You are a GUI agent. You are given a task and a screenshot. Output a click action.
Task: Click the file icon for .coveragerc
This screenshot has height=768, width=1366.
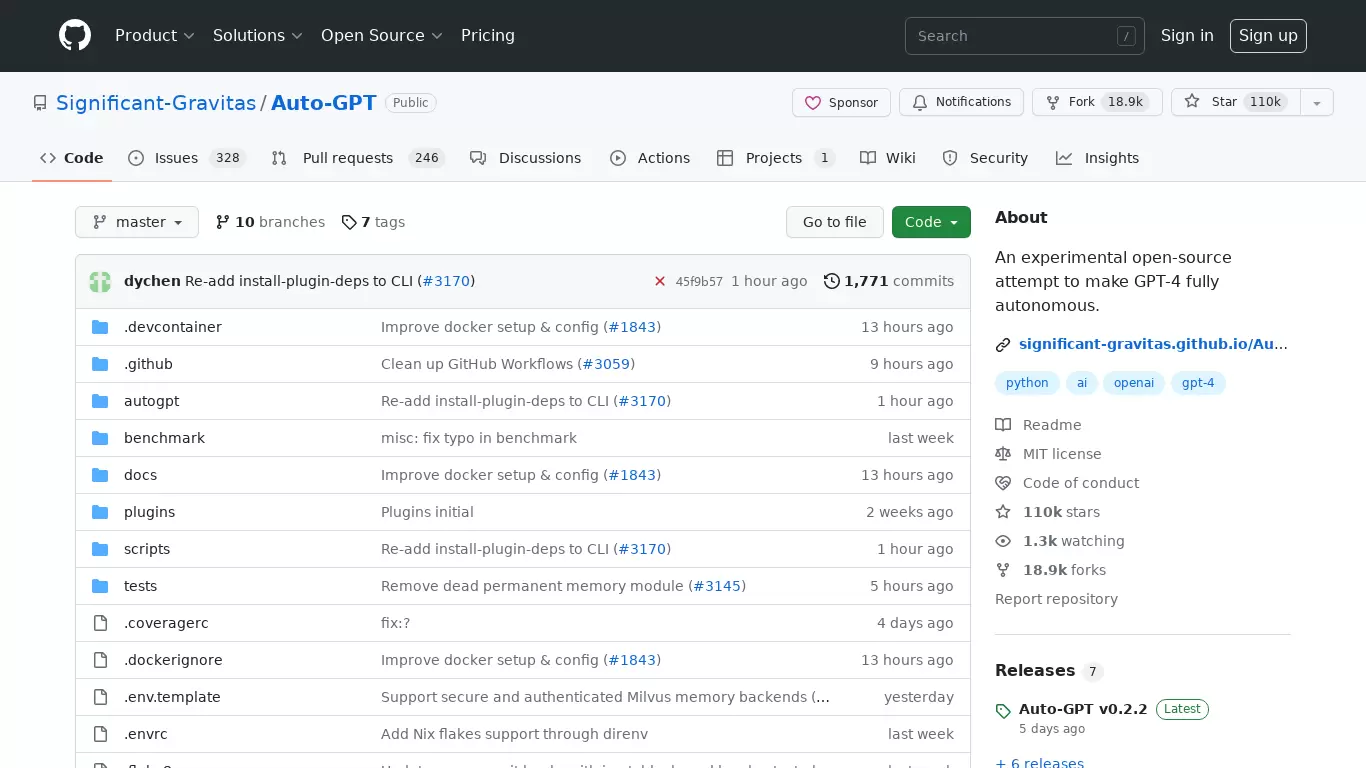pos(100,623)
